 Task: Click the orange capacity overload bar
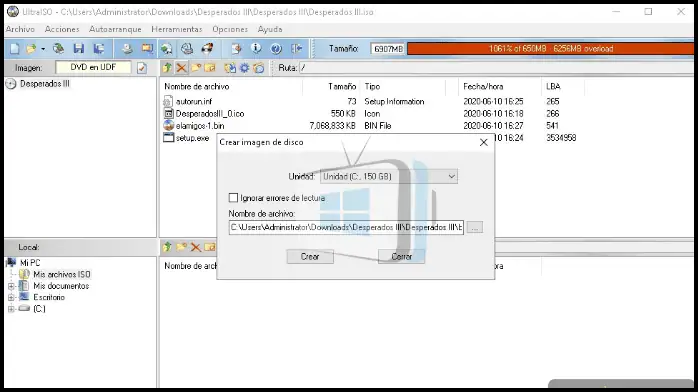coord(550,49)
